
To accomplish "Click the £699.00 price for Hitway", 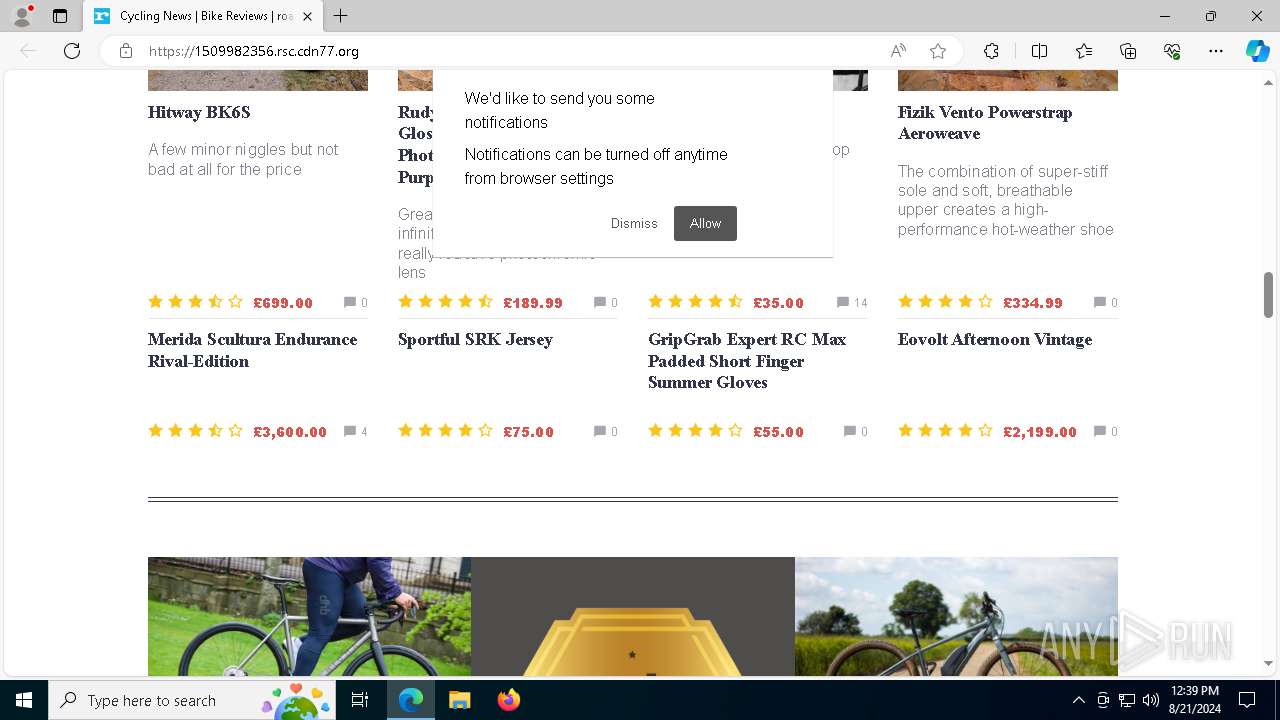I will pos(283,303).
